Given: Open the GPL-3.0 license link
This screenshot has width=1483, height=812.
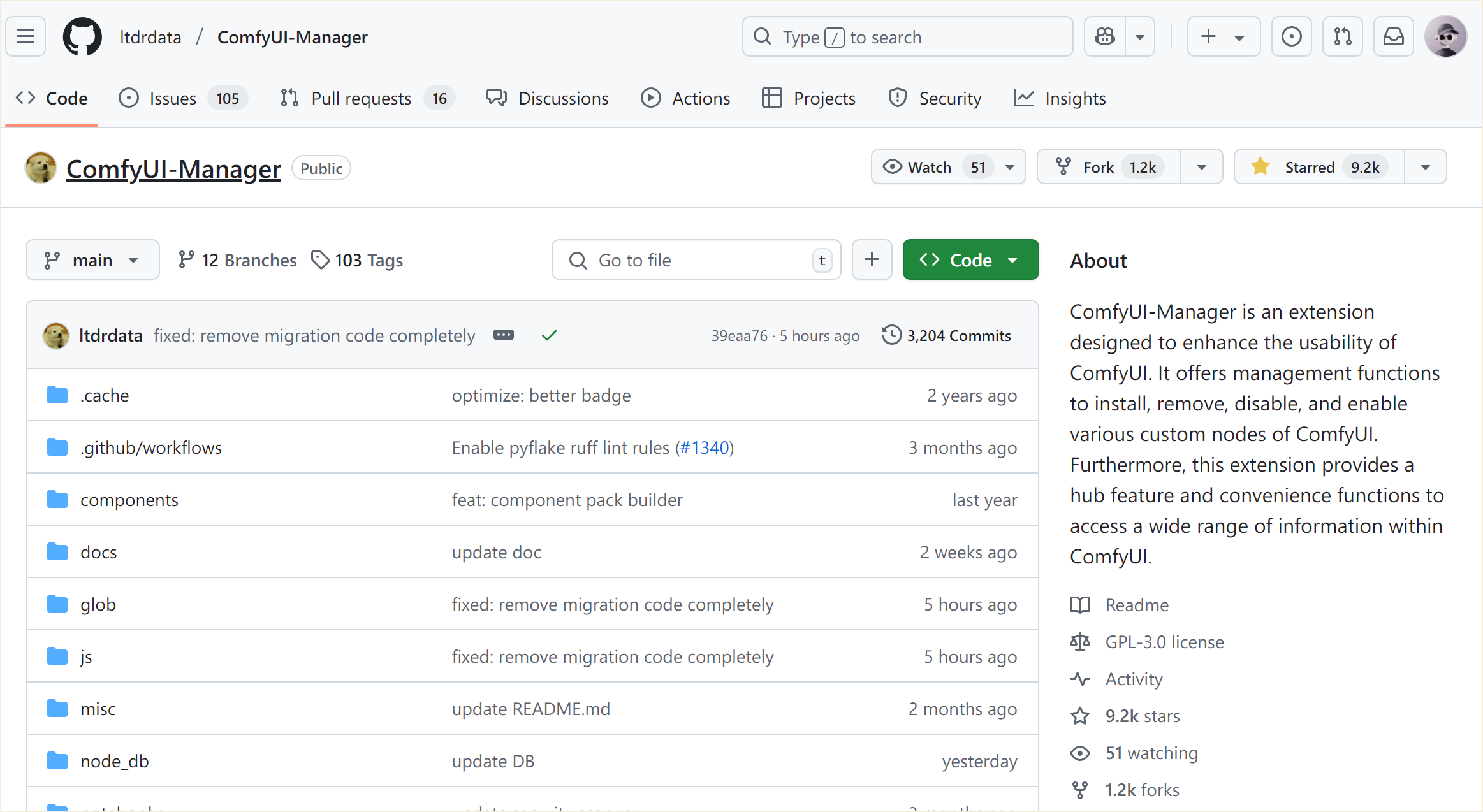Looking at the screenshot, I should point(1147,642).
